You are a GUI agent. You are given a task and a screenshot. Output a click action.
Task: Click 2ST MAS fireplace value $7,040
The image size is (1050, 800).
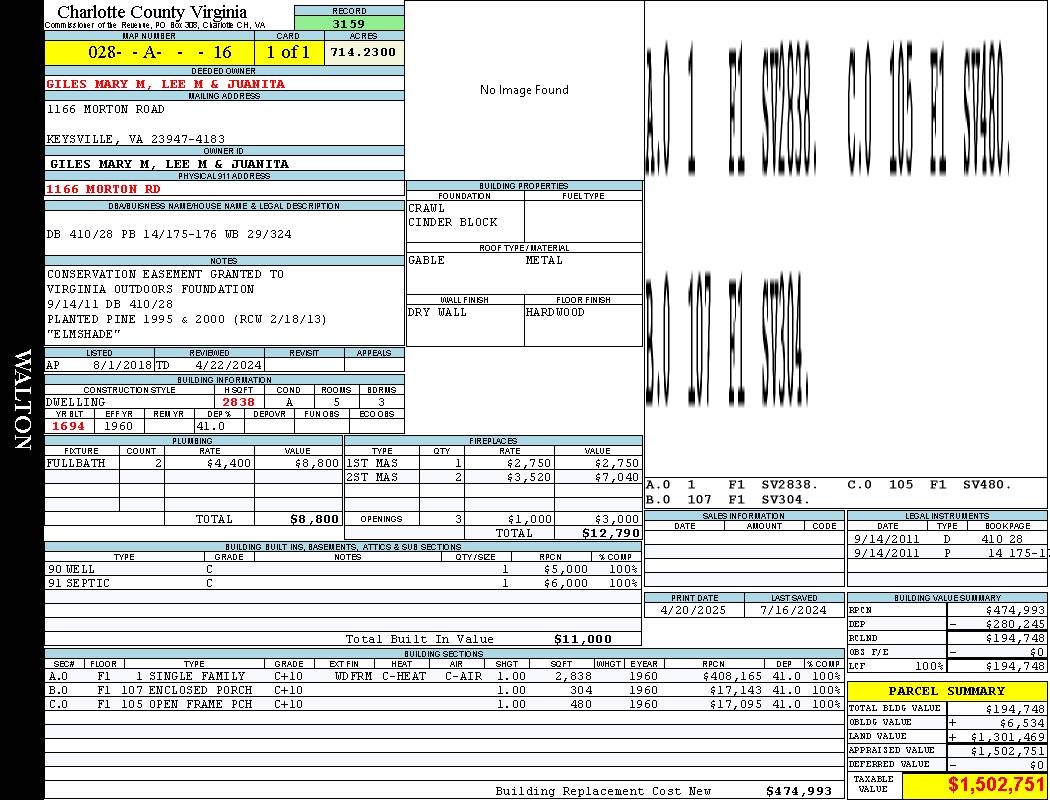tap(616, 477)
